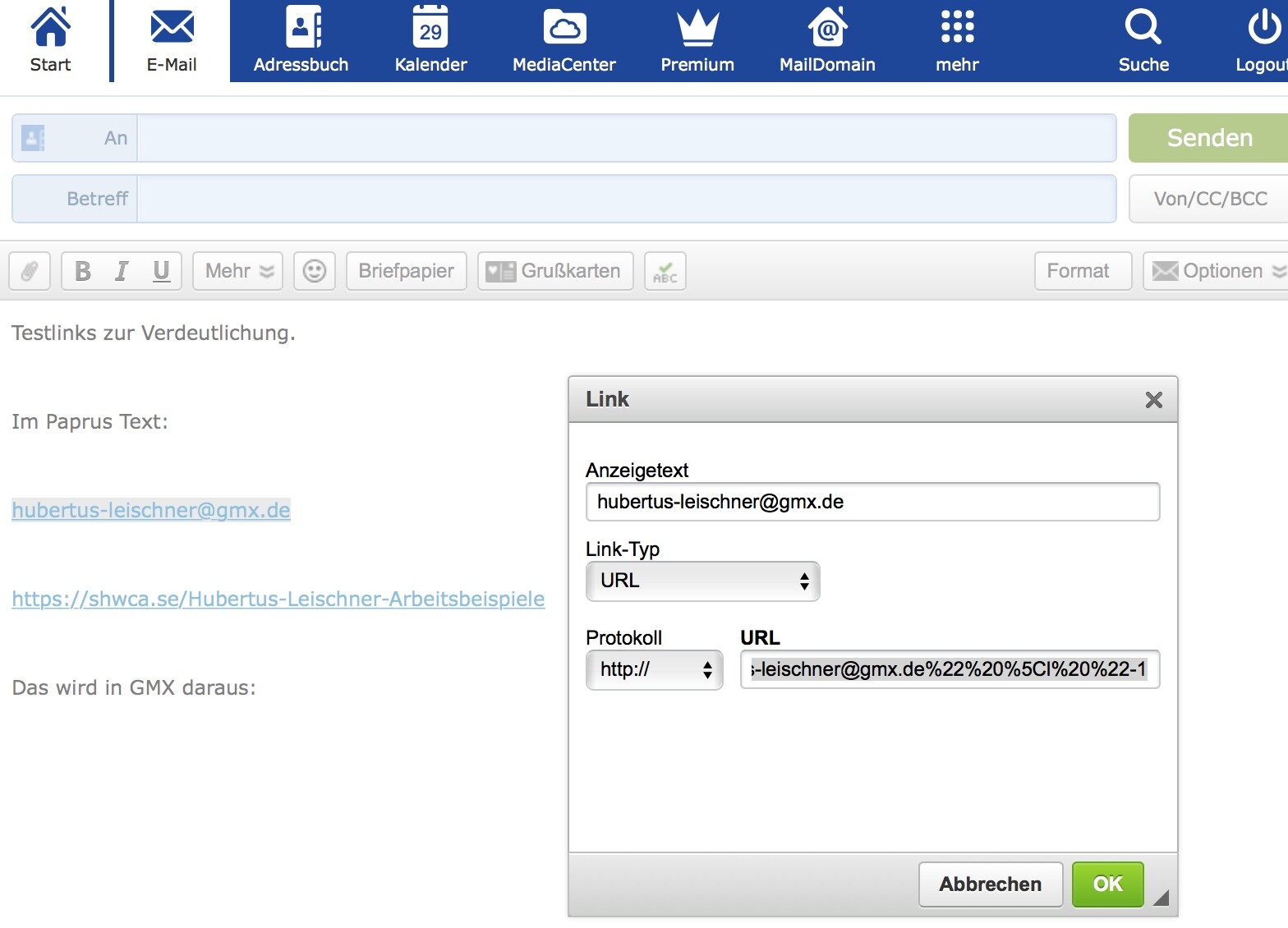Expand the Mehr formatting dropdown
The height and width of the screenshot is (928, 1288).
(x=238, y=271)
